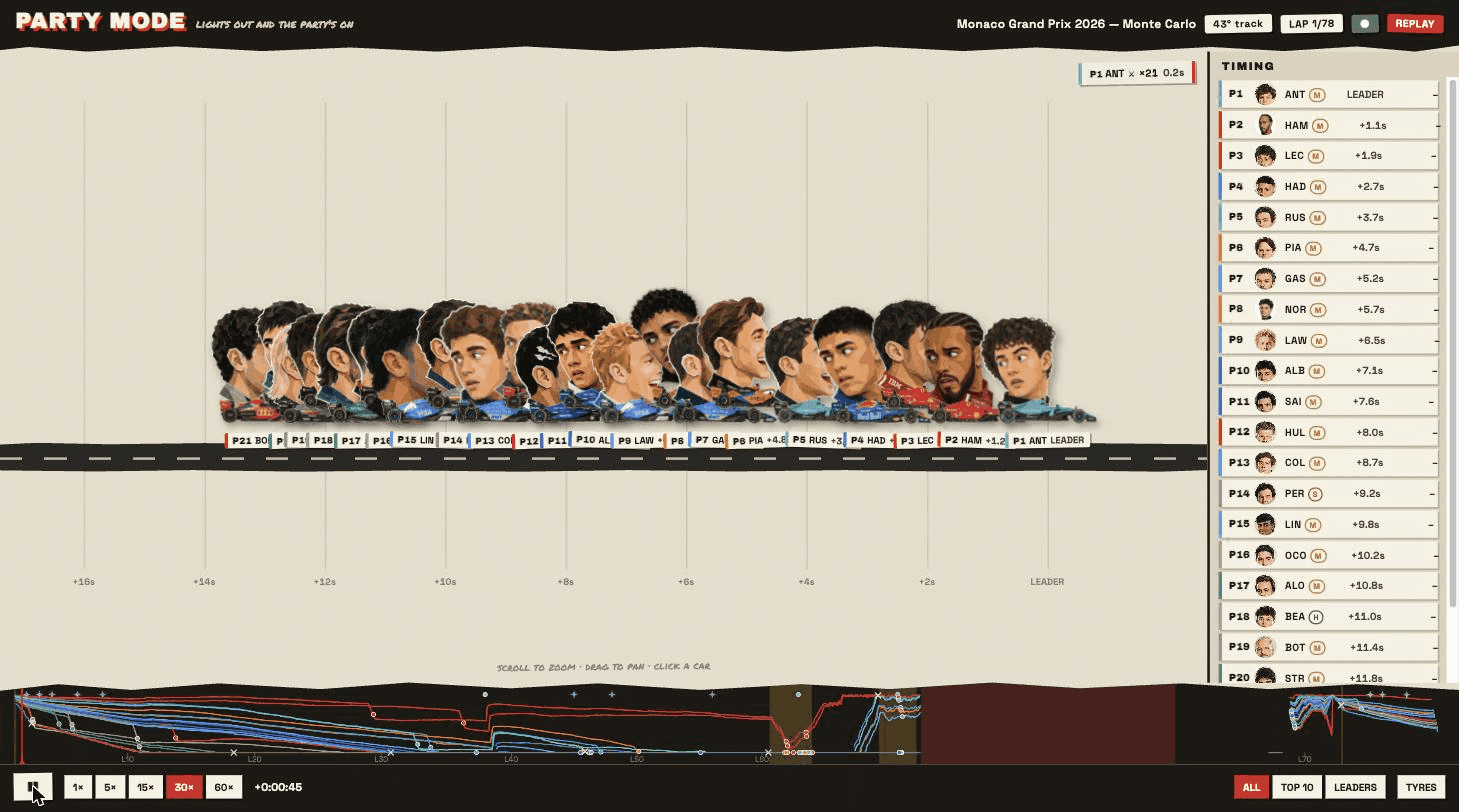Click the hard tyre icon beside BEA

point(1316,616)
